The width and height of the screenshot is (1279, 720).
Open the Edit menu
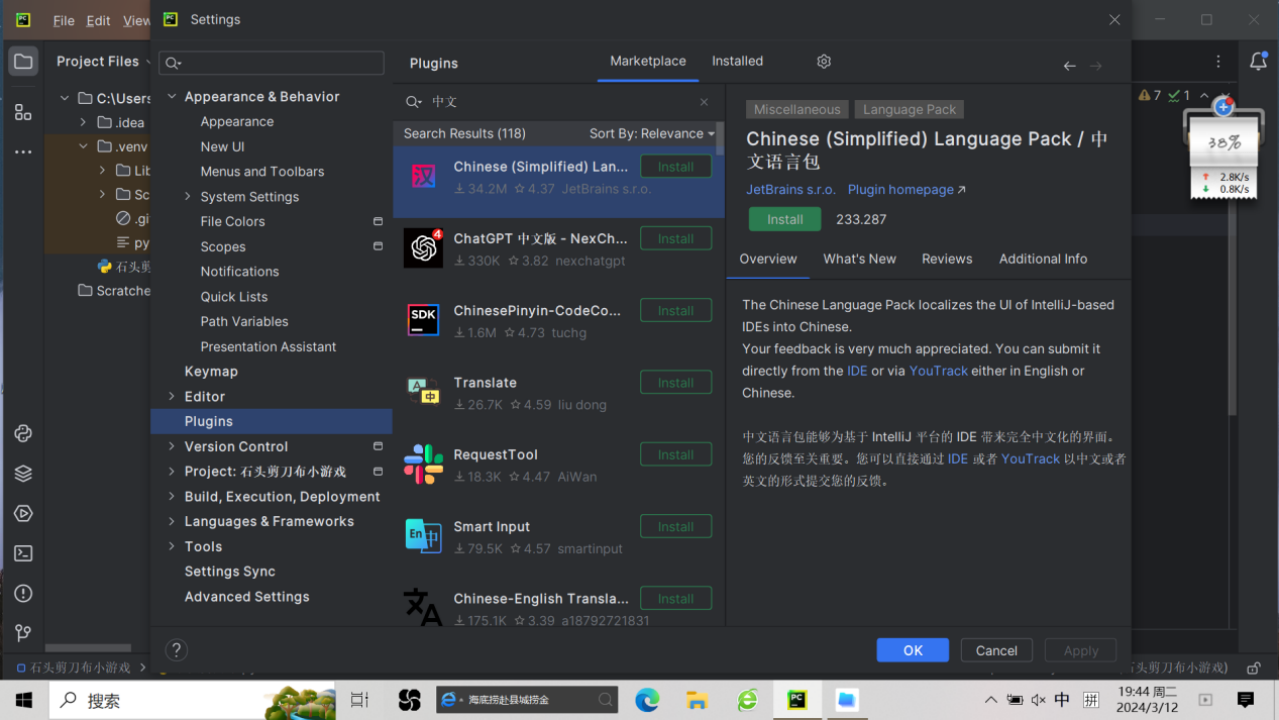(99, 20)
